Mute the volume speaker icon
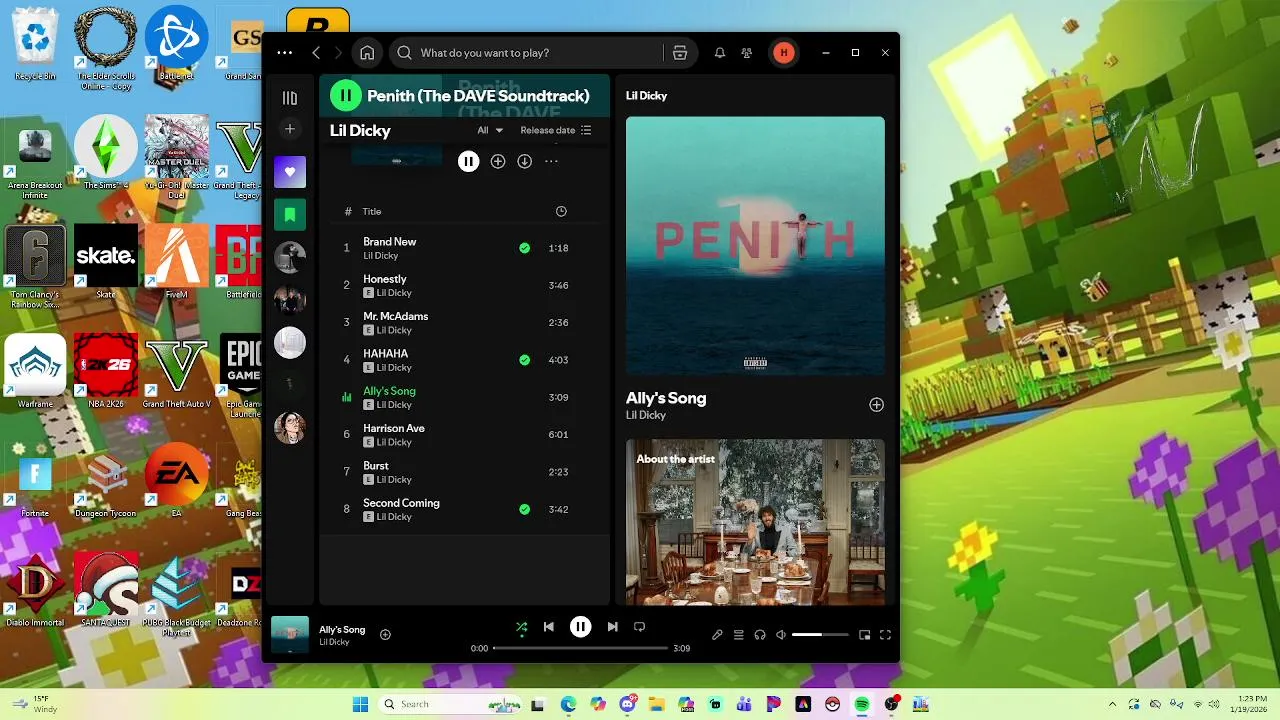 coord(781,635)
